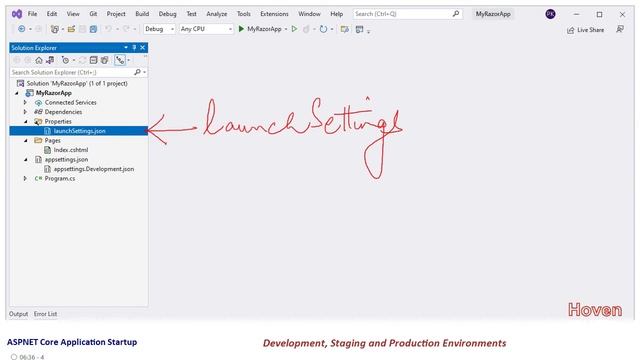Click the green Start debugging play icon

pyautogui.click(x=241, y=29)
